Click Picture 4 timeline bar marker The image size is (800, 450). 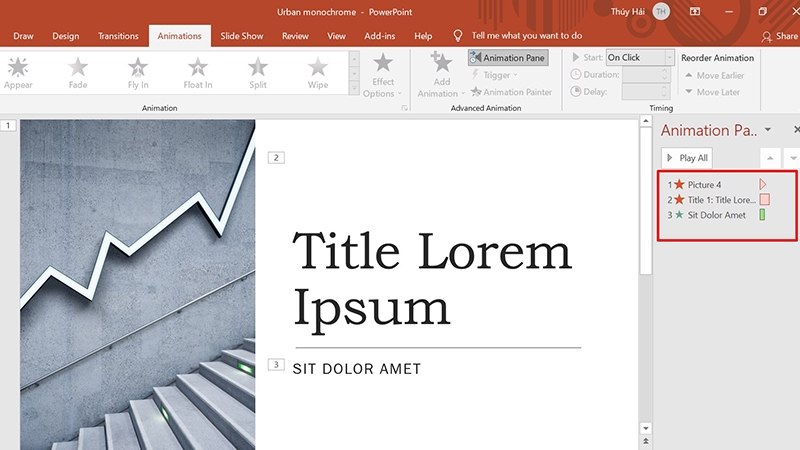click(x=763, y=184)
